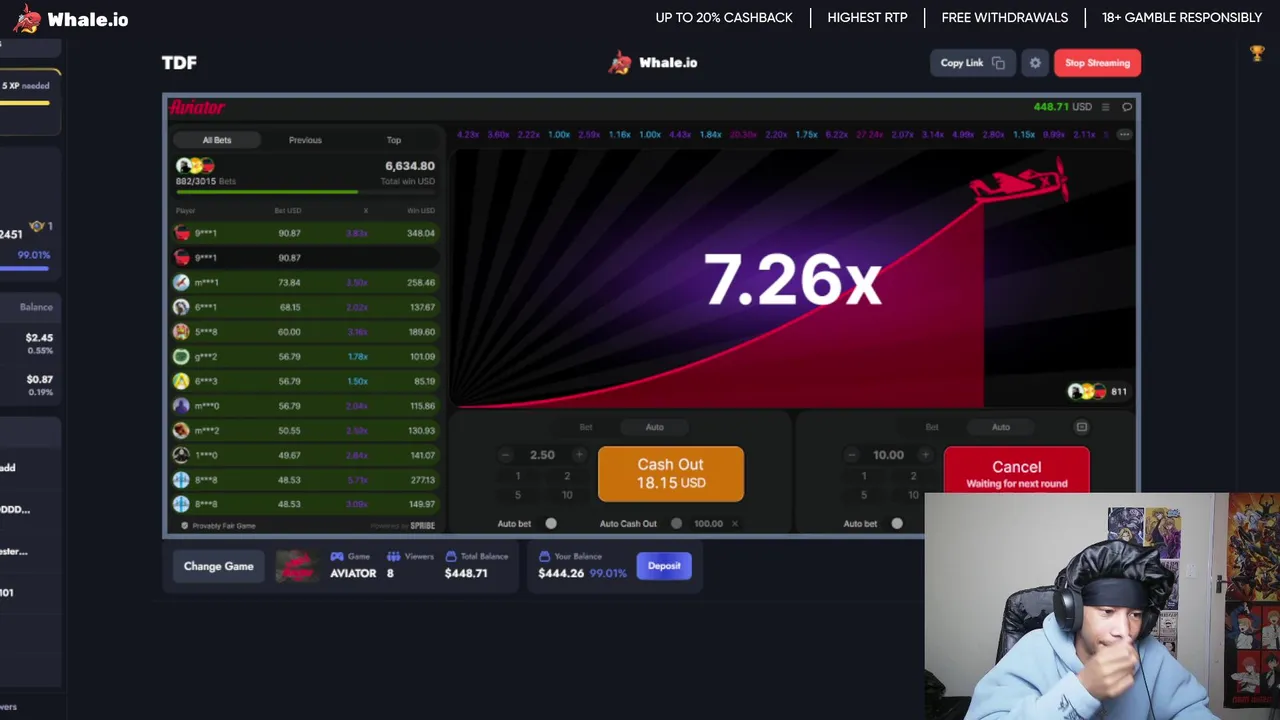Image resolution: width=1280 pixels, height=720 pixels.
Task: Switch to the Top bets tab
Action: click(x=394, y=140)
